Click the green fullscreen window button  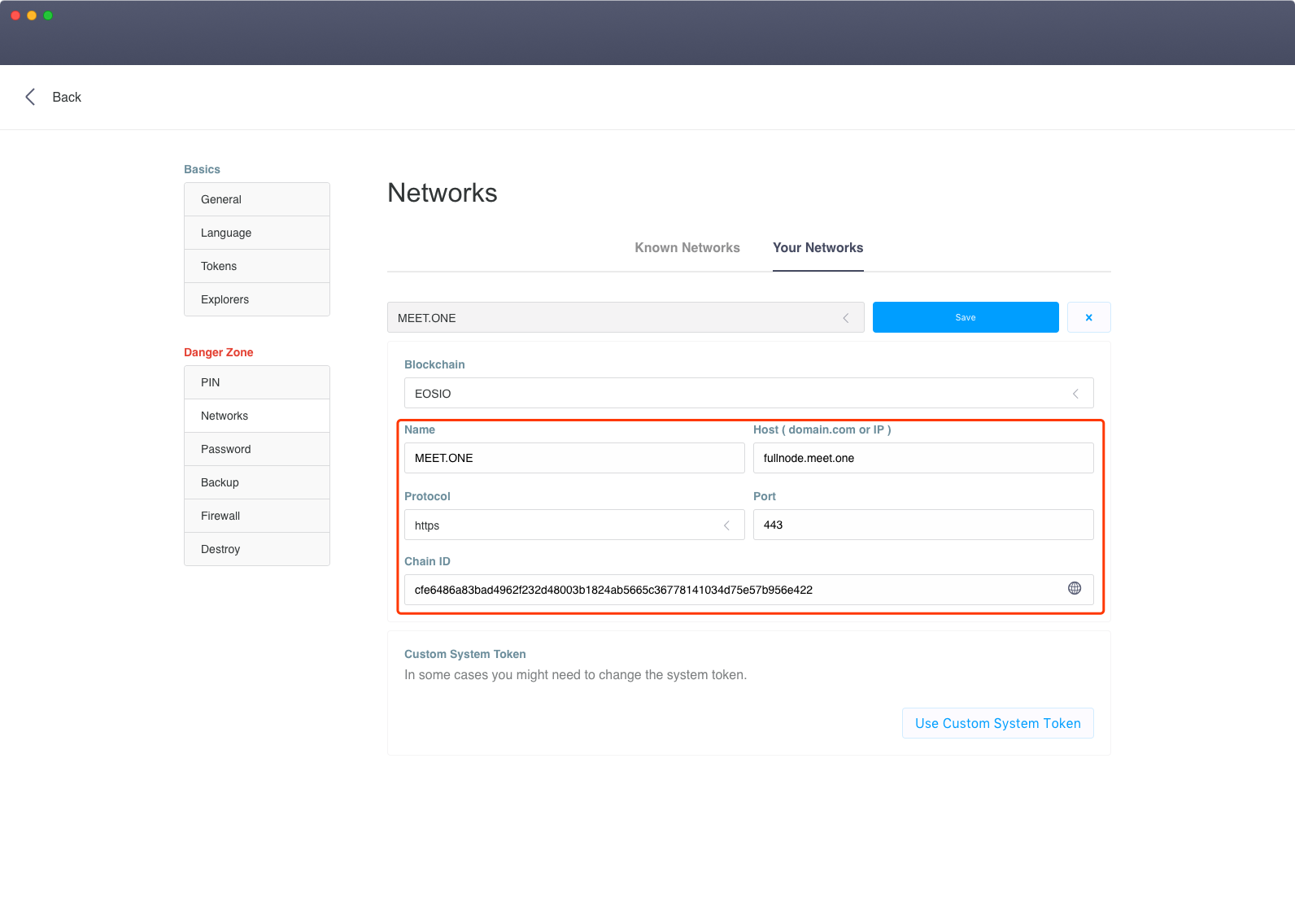tap(48, 15)
